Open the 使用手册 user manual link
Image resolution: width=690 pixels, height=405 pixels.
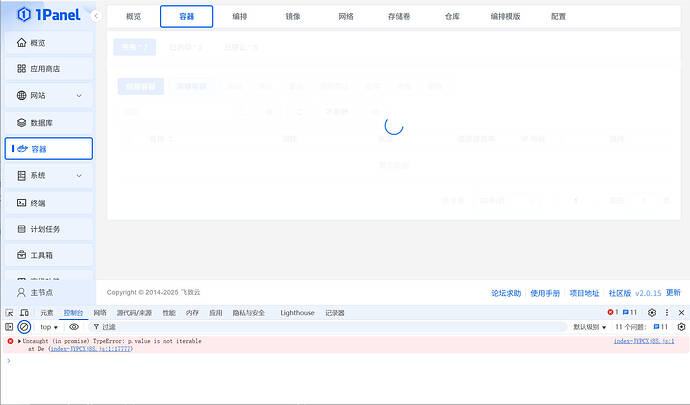point(545,293)
